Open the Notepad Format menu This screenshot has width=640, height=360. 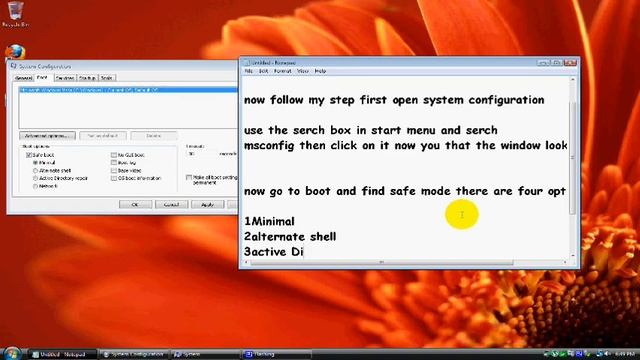tap(282, 71)
